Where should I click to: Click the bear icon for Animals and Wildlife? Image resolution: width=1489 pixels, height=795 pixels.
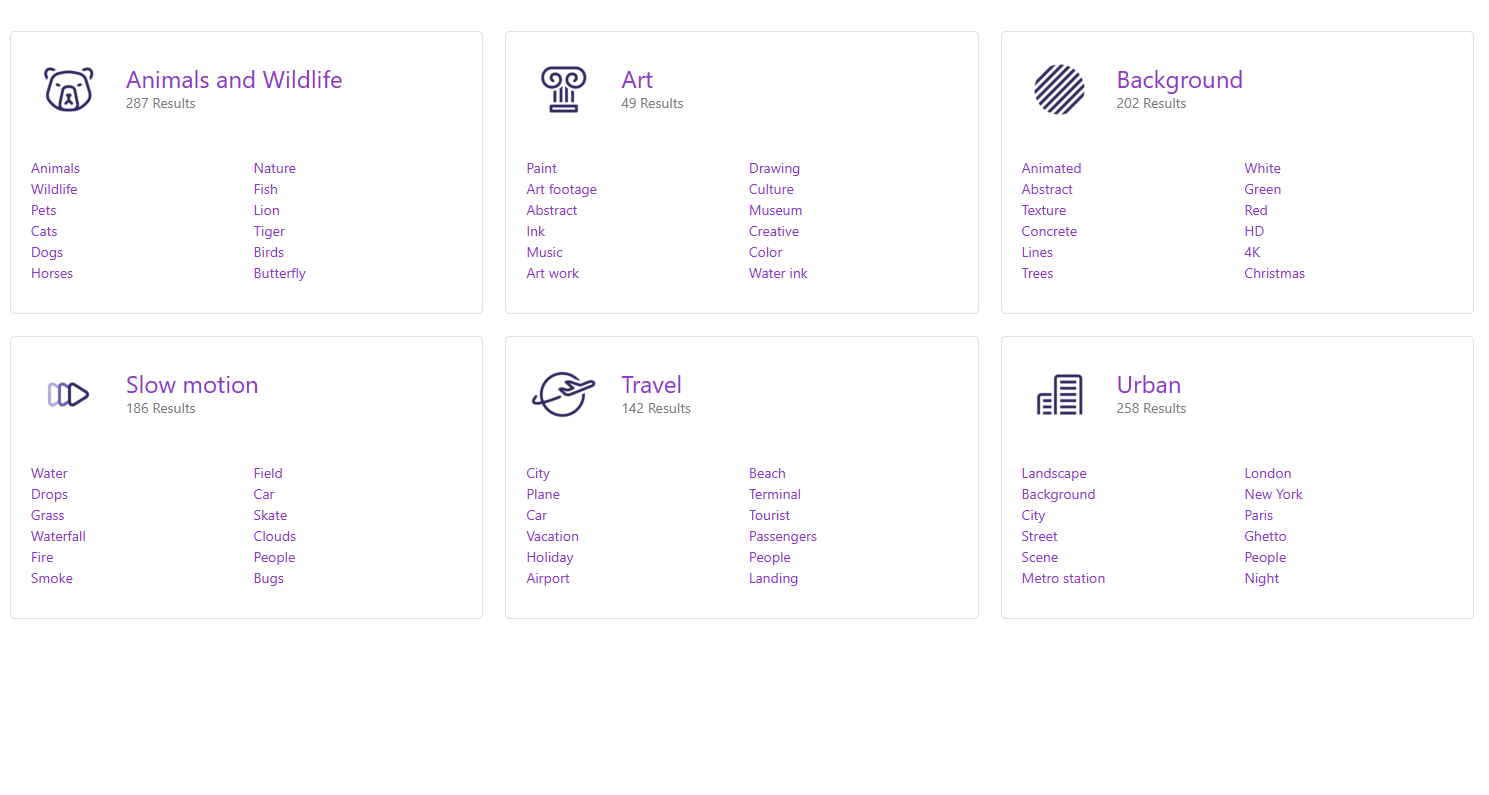[68, 90]
